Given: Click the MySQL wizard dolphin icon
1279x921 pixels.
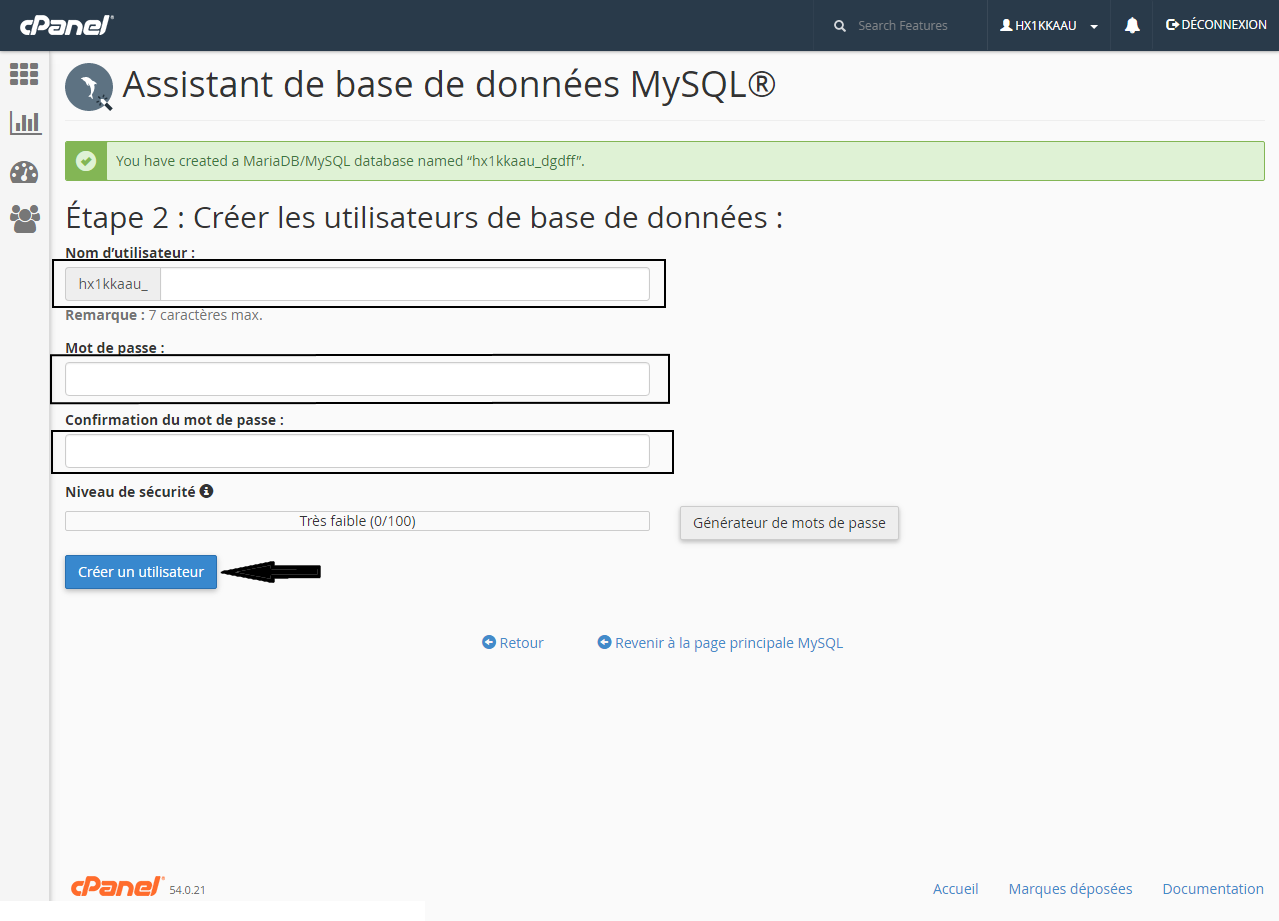Looking at the screenshot, I should click(90, 86).
